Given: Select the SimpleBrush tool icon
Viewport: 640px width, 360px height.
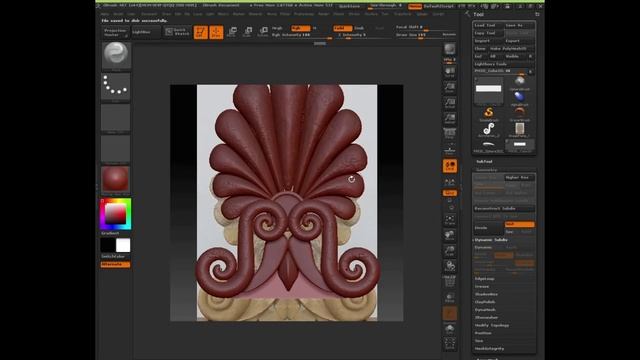Looking at the screenshot, I should (x=489, y=113).
